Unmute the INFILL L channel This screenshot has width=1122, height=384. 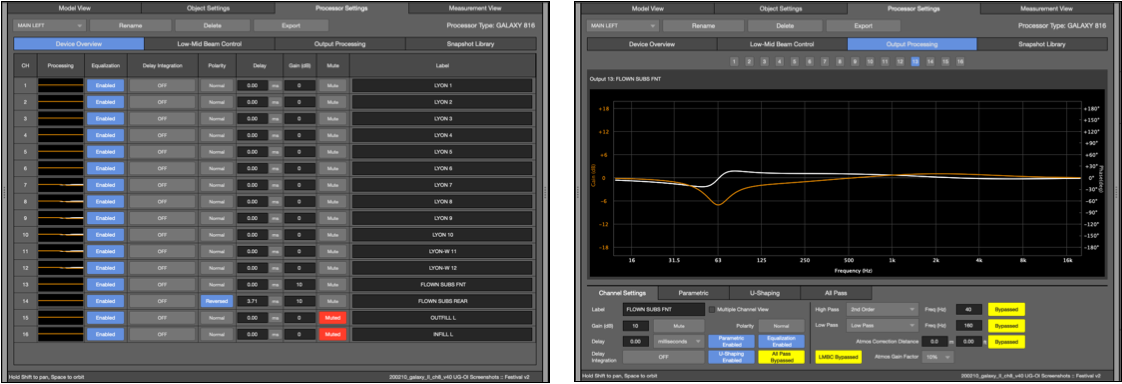click(x=332, y=334)
